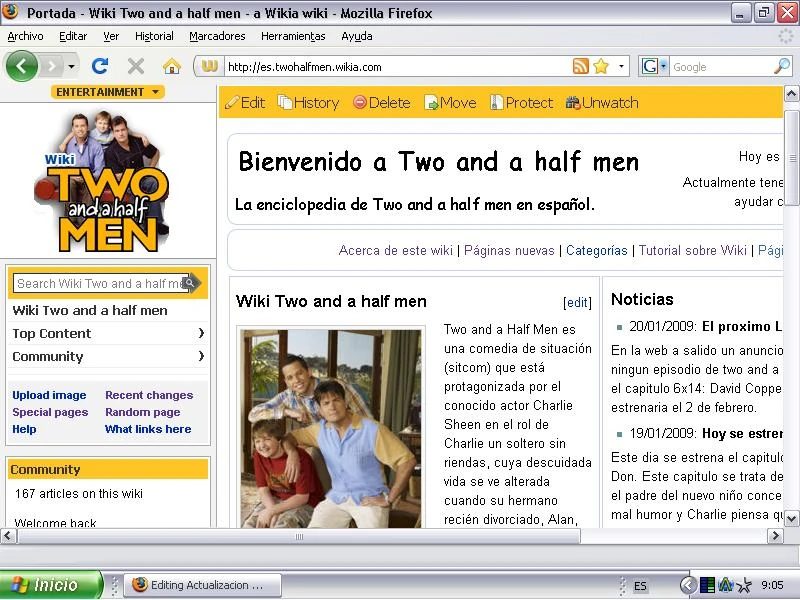800x600 pixels.
Task: Click the Unwatch binoculars icon
Action: click(573, 103)
